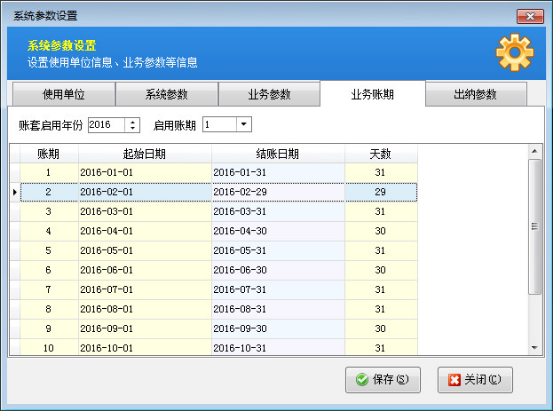554x412 pixels.
Task: Click the 起始日期 column header
Action: tap(145, 154)
